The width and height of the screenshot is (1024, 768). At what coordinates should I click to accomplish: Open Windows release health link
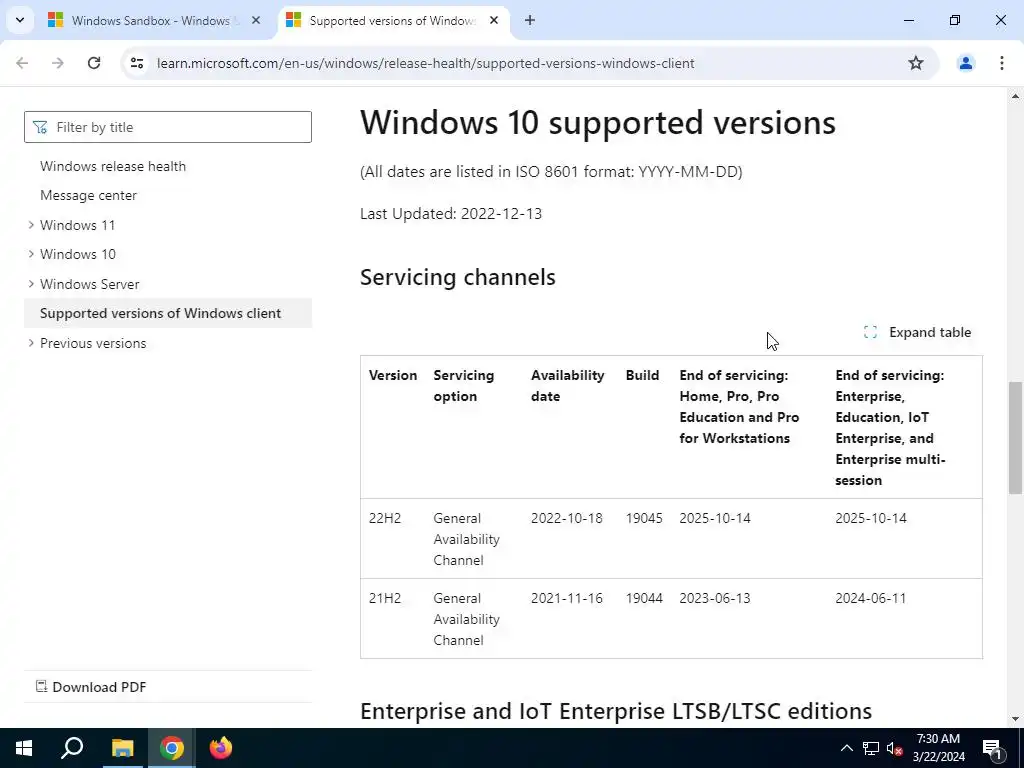113,166
